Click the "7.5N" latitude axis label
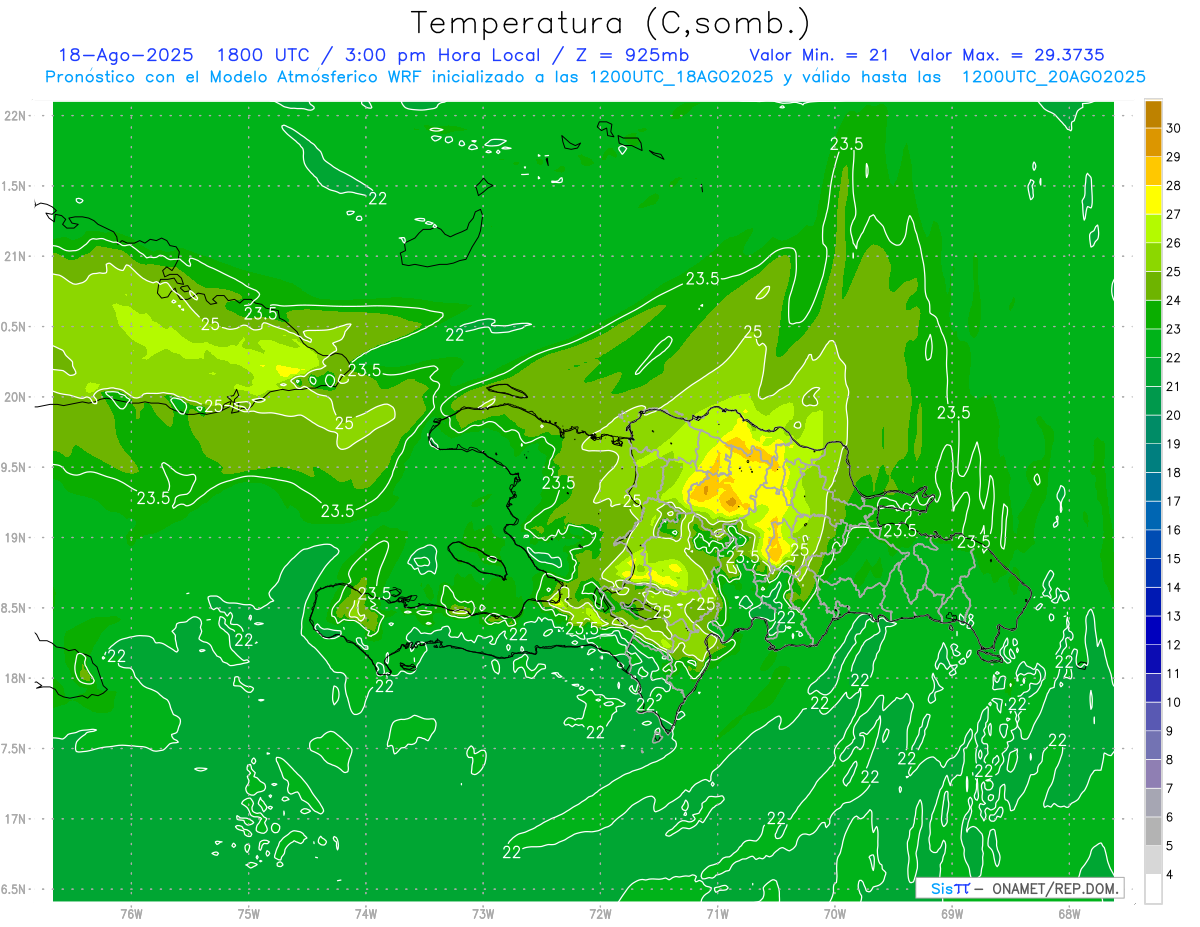 tap(14, 749)
